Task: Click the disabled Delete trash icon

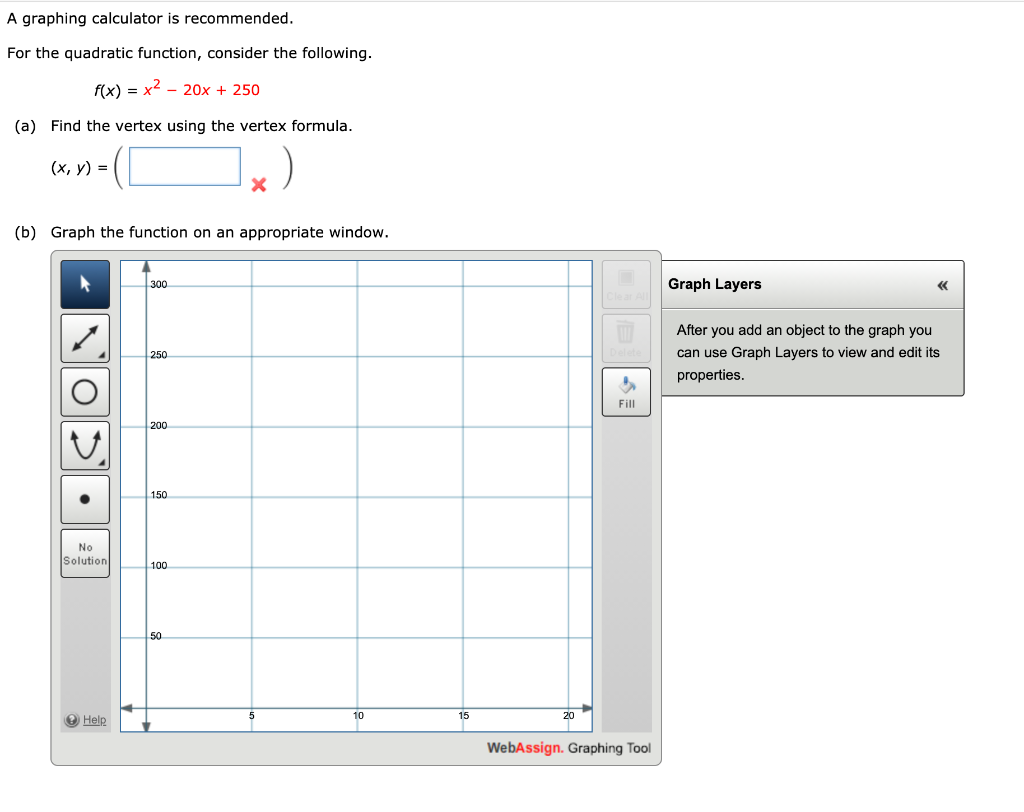Action: point(626,337)
